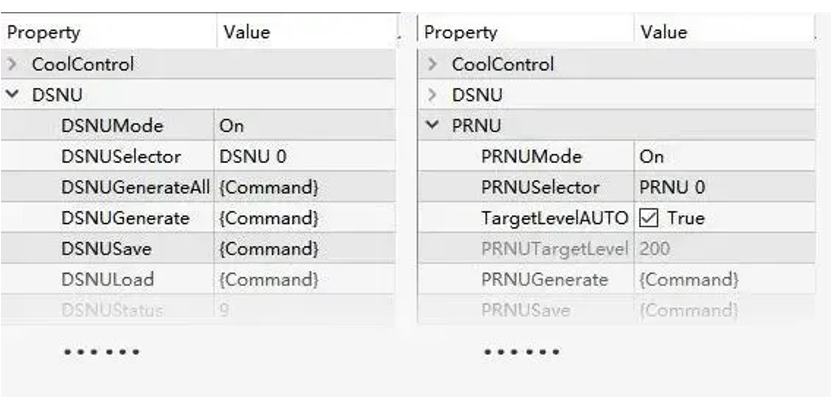Expand CoolControl in the right panel
The image size is (831, 402).
point(432,64)
